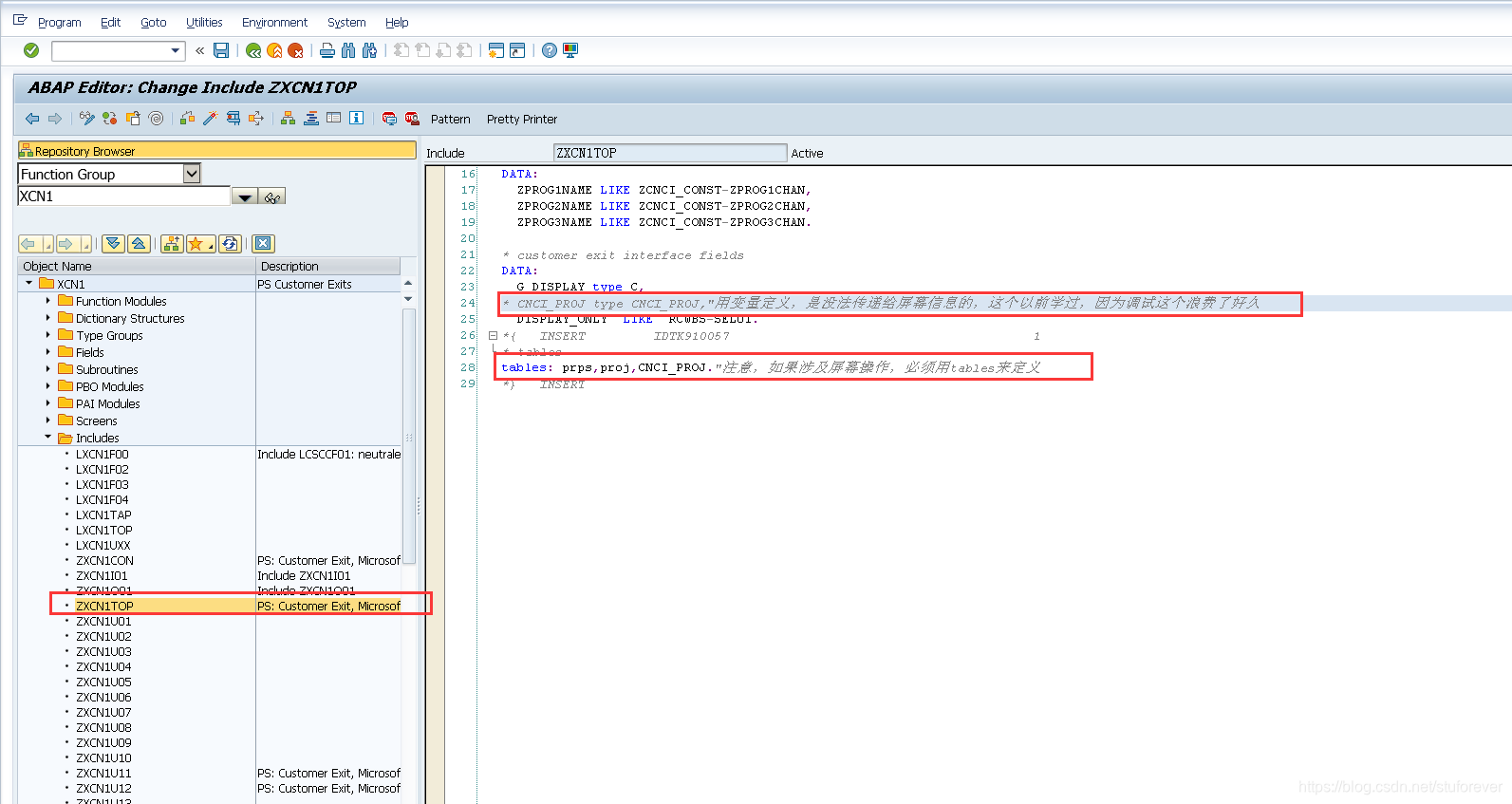Click the object name field containing XCN1
The height and width of the screenshot is (804, 1512).
[x=124, y=196]
